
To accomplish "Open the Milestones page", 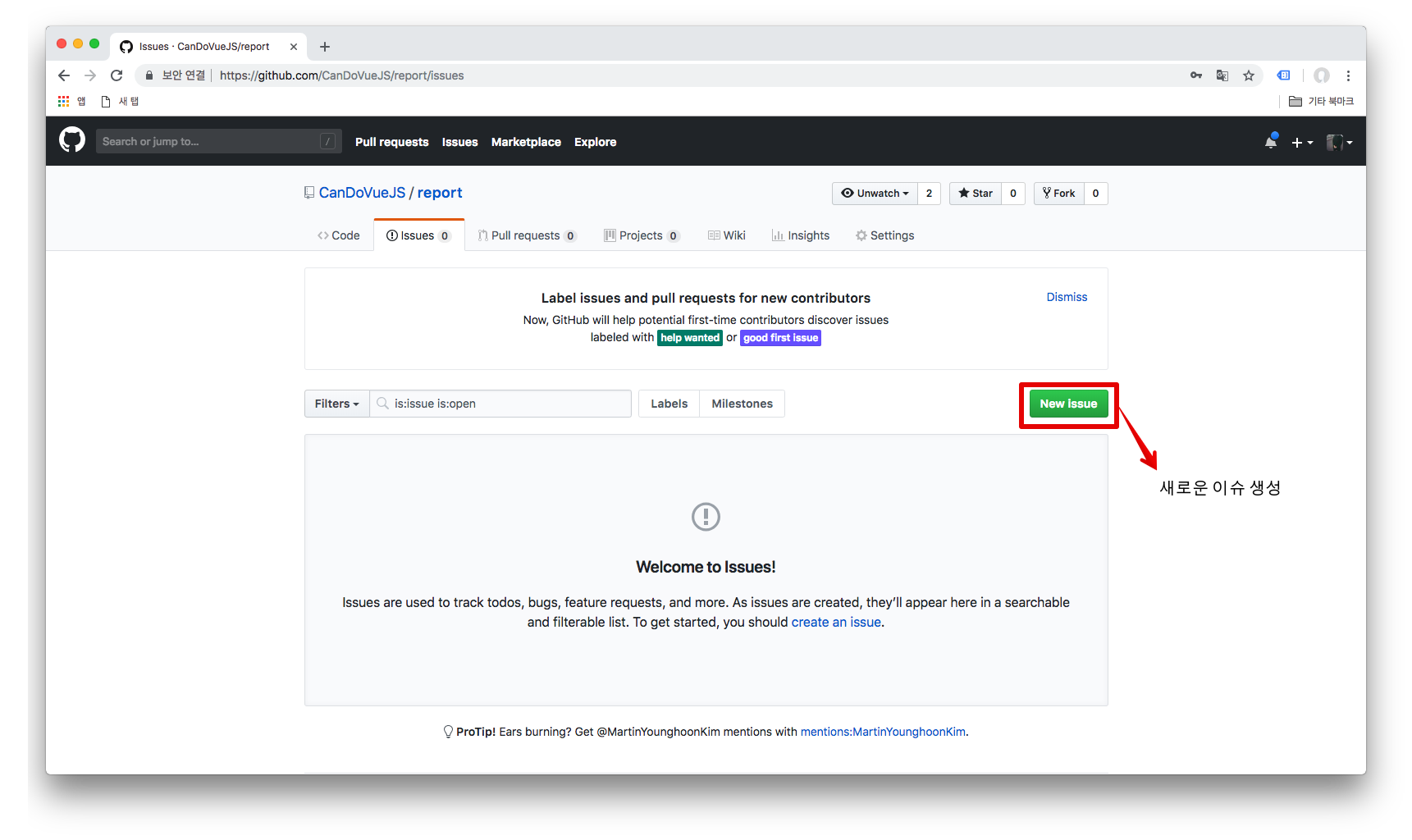I will tap(742, 404).
